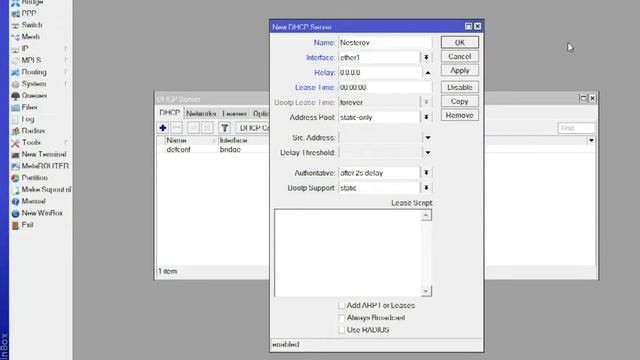
Task: Open the Switch section
Action: [x=31, y=25]
